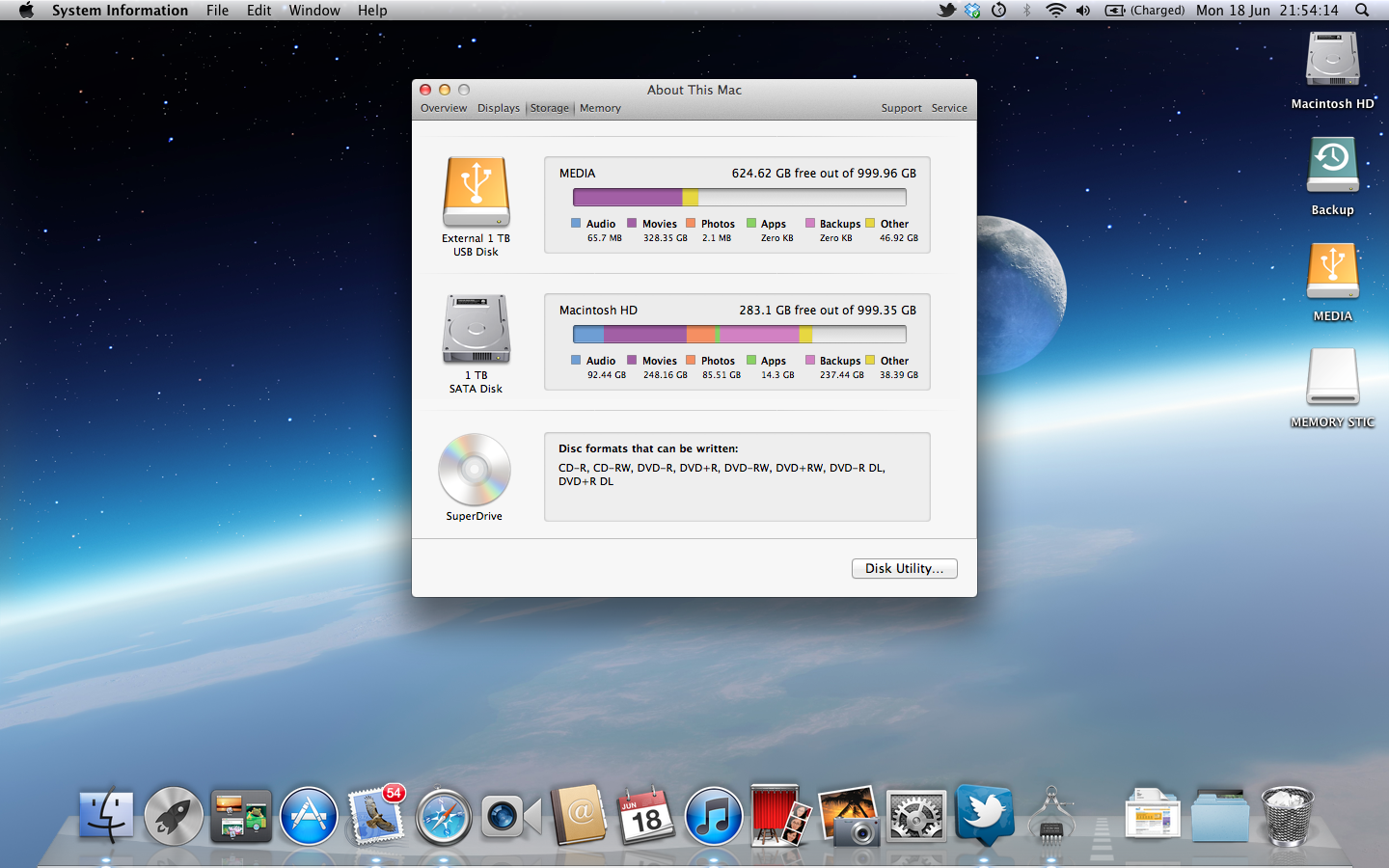The width and height of the screenshot is (1389, 868).
Task: Click 'Disc formats that can be written:' text
Action: [x=648, y=448]
